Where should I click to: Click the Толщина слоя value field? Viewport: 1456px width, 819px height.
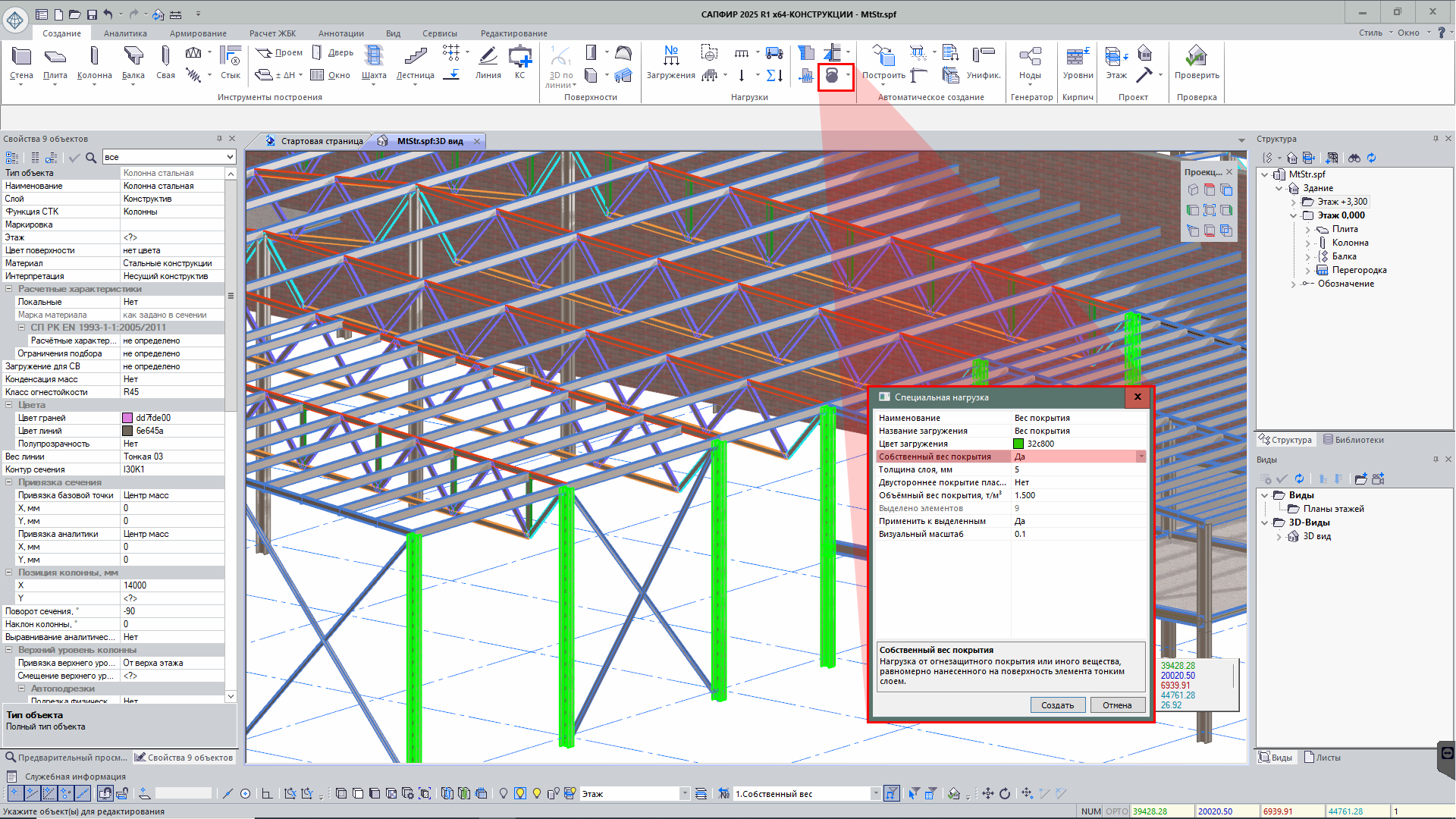coord(1077,469)
